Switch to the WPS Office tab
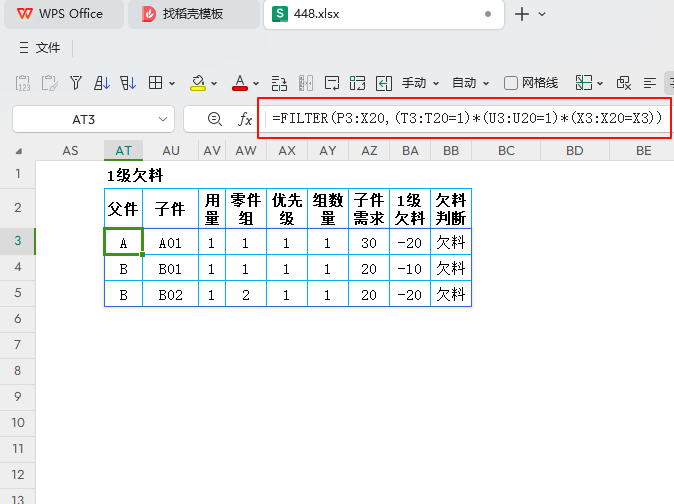The image size is (674, 504). coord(64,14)
